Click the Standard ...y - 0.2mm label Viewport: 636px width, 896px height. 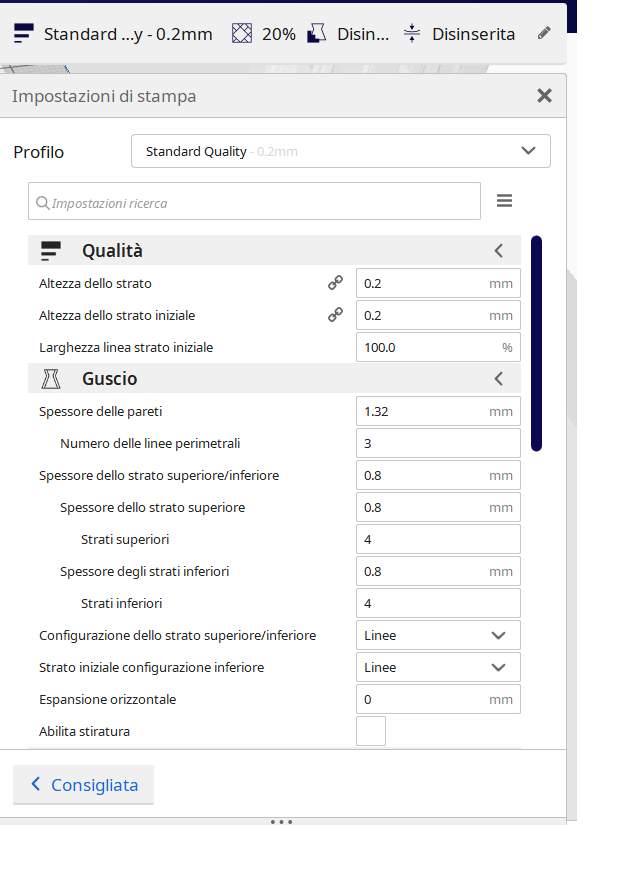[128, 34]
